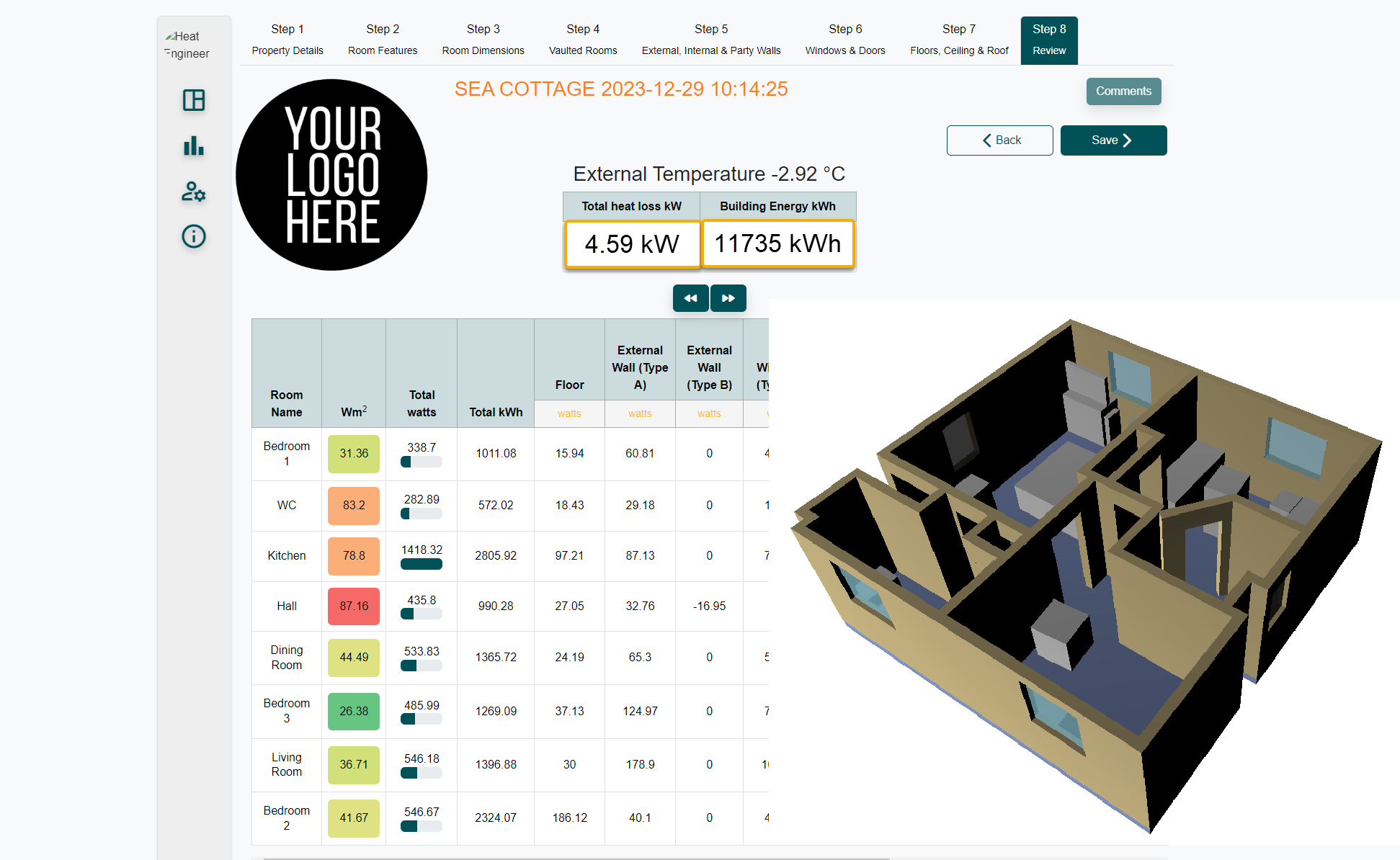Navigate to Step 1 Property Details
The image size is (1400, 860).
click(x=289, y=39)
